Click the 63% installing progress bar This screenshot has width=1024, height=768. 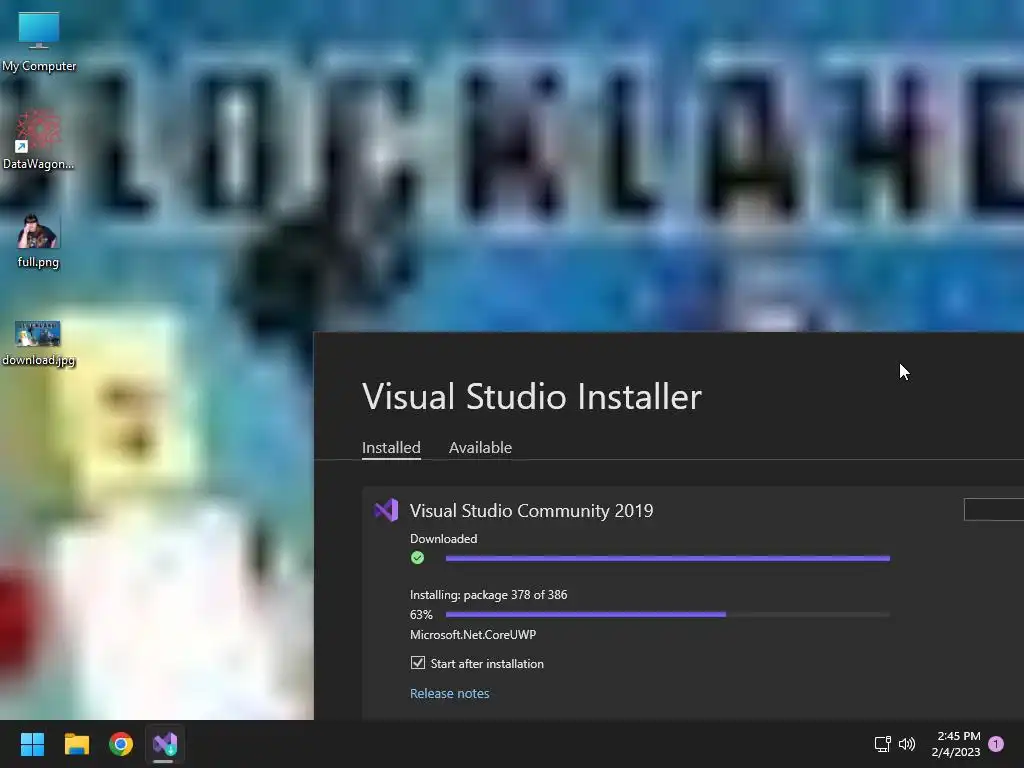point(667,615)
